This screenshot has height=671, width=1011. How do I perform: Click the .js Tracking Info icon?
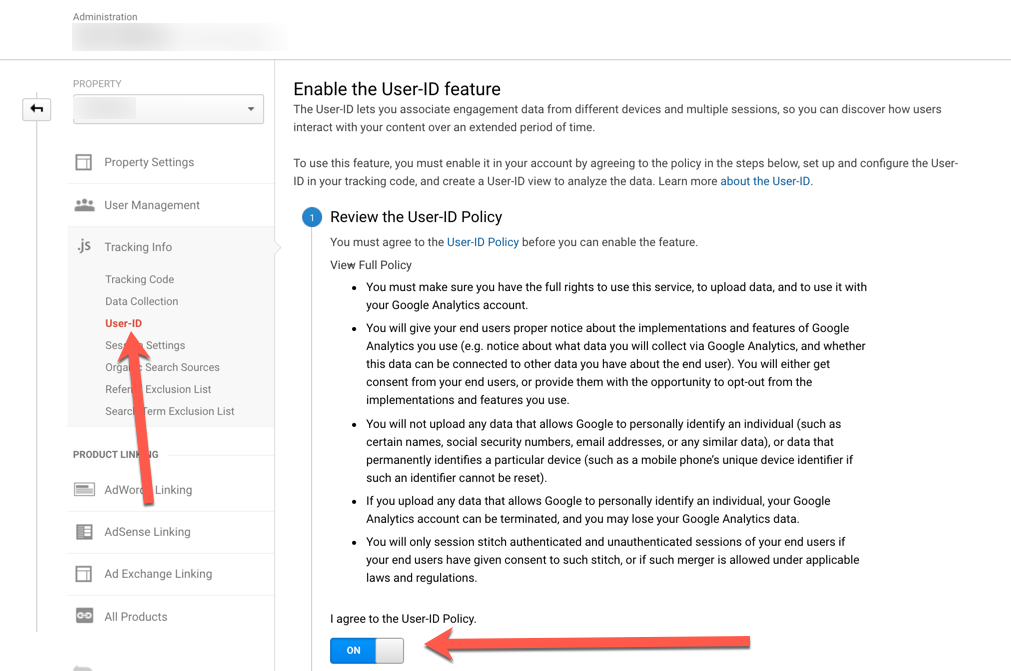pos(84,246)
